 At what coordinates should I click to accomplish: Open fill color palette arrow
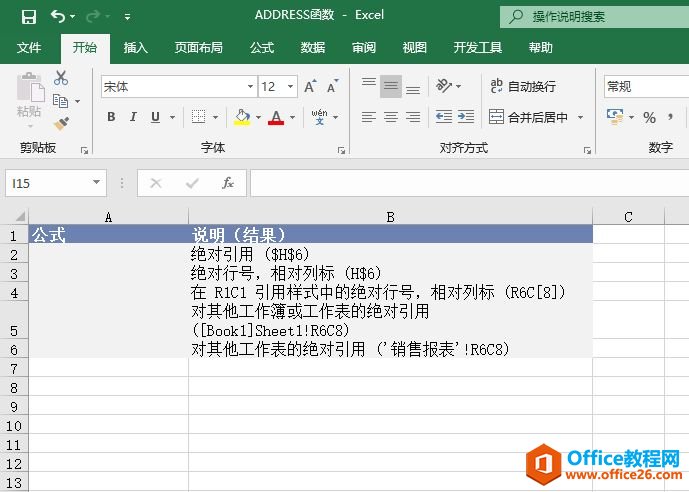coord(258,117)
